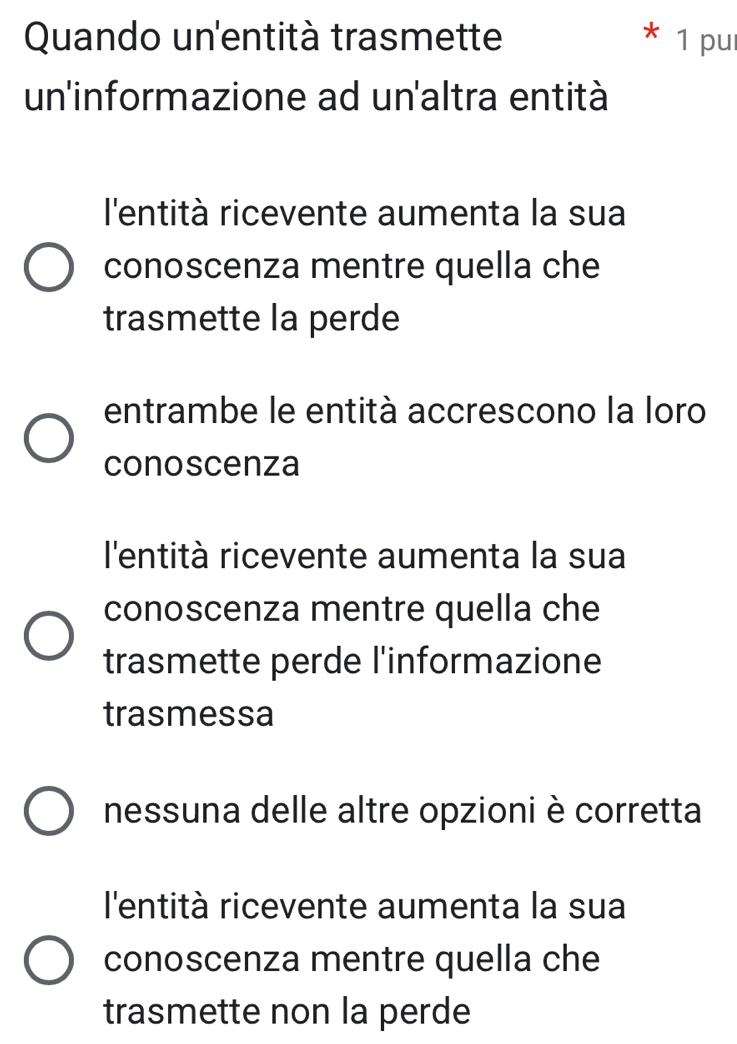Select the "entrambe le entità accrescono" radio button

48,438
